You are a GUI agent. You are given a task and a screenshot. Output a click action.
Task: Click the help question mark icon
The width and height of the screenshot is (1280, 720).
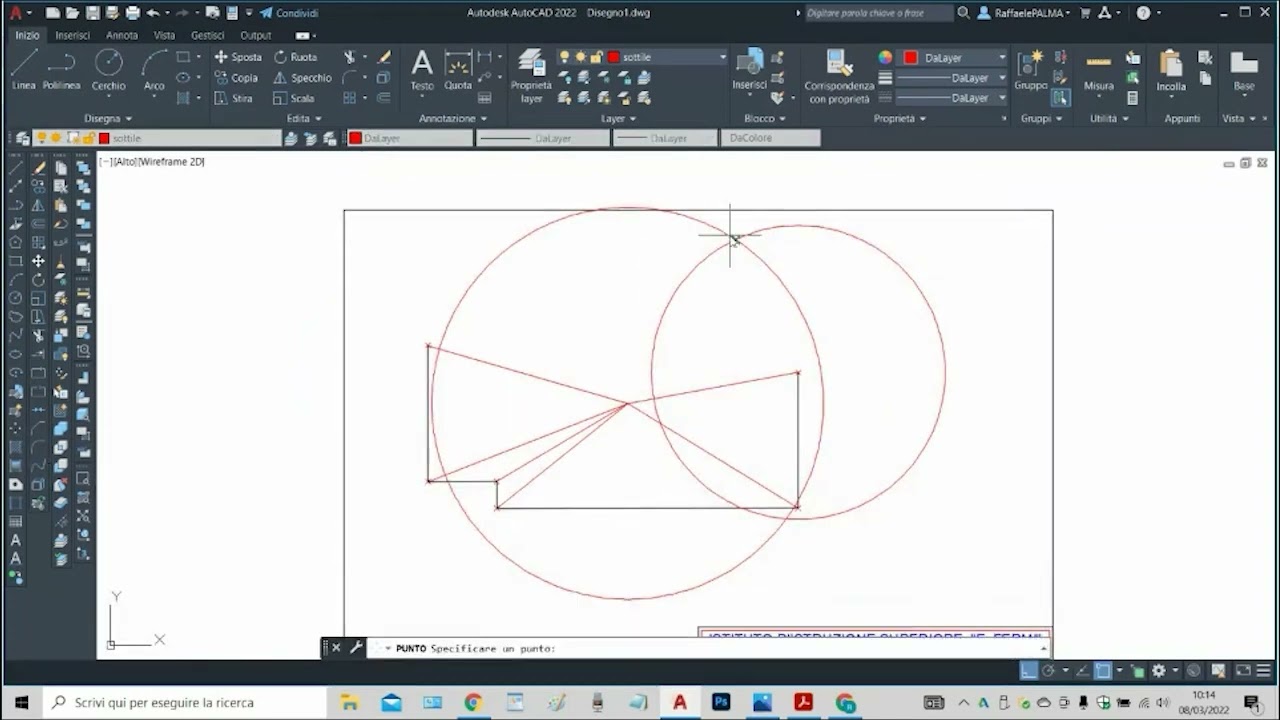tap(1143, 13)
